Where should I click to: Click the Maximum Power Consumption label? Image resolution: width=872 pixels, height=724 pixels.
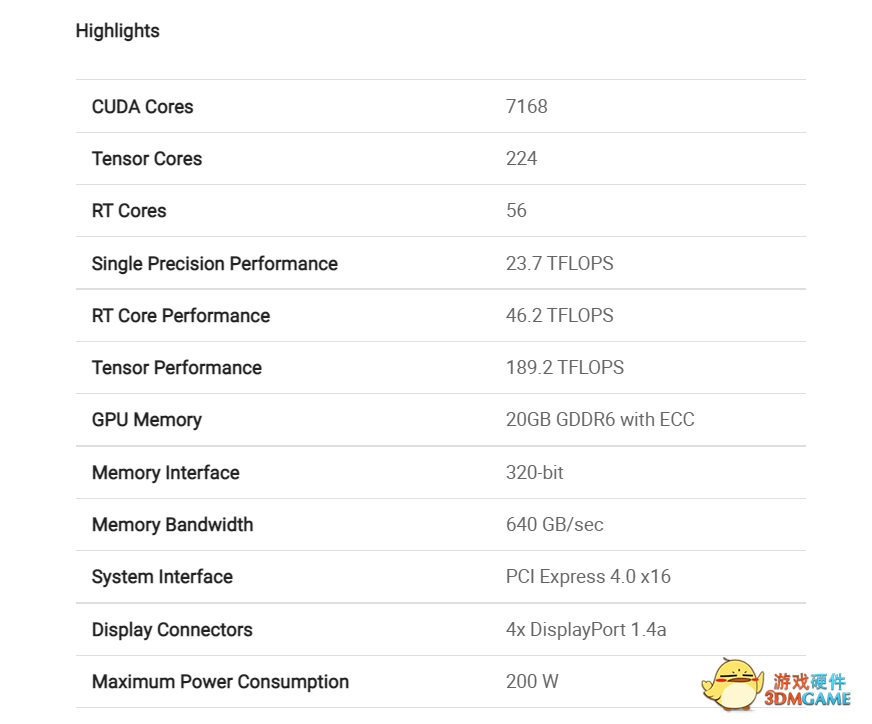pos(220,682)
